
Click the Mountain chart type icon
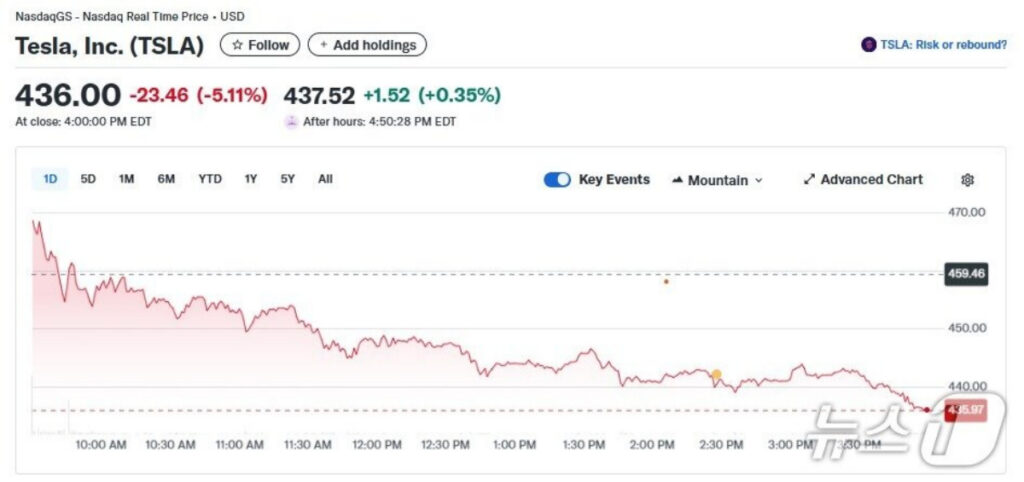677,180
